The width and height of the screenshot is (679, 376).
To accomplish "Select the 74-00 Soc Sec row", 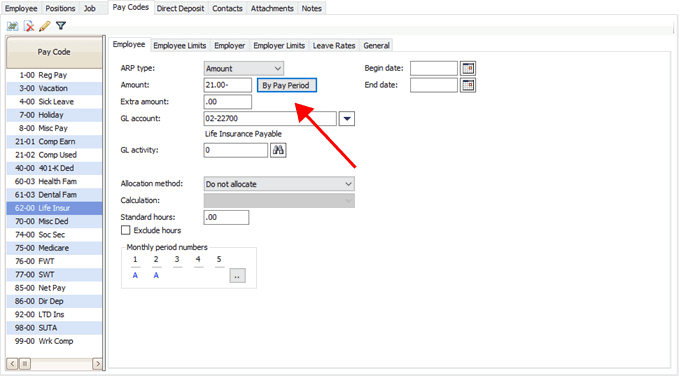I will click(54, 235).
